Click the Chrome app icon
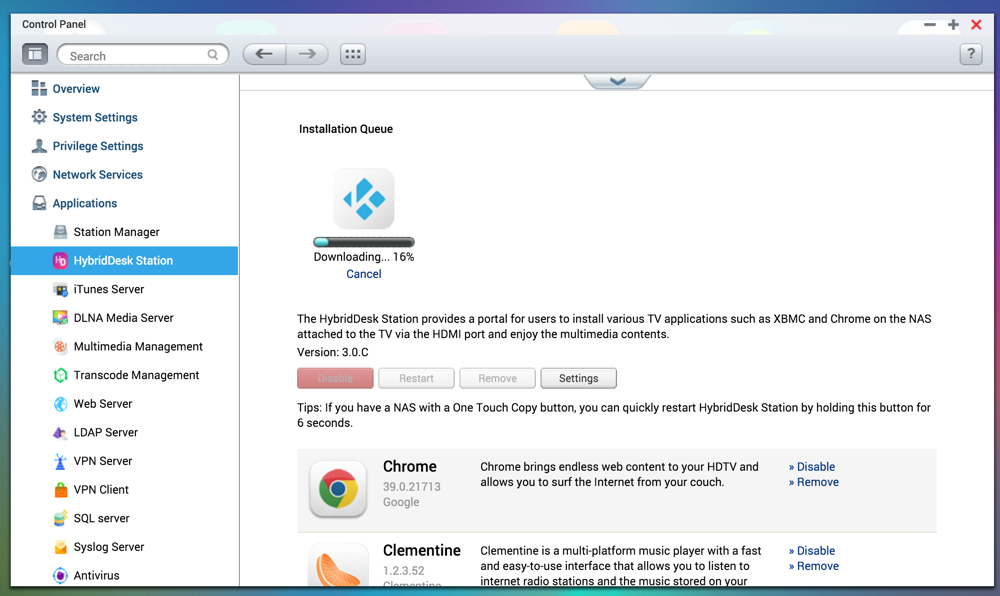The width and height of the screenshot is (1000, 596). (x=338, y=489)
